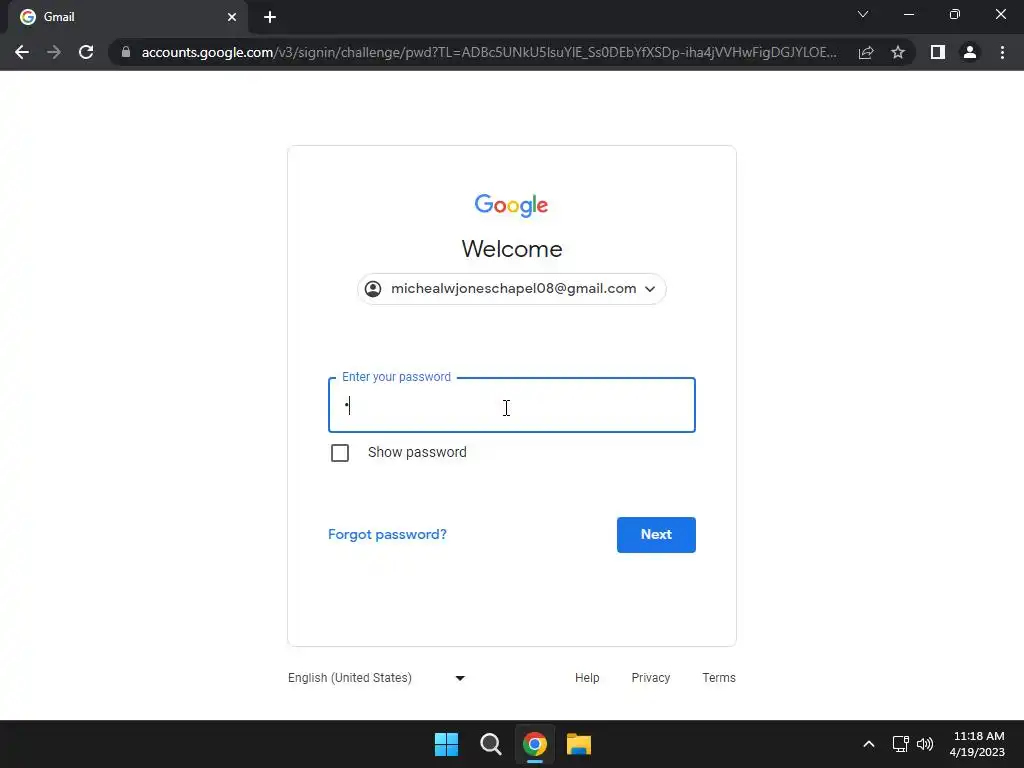Viewport: 1024px width, 768px height.
Task: Click the browser forward arrow
Action: [x=54, y=52]
